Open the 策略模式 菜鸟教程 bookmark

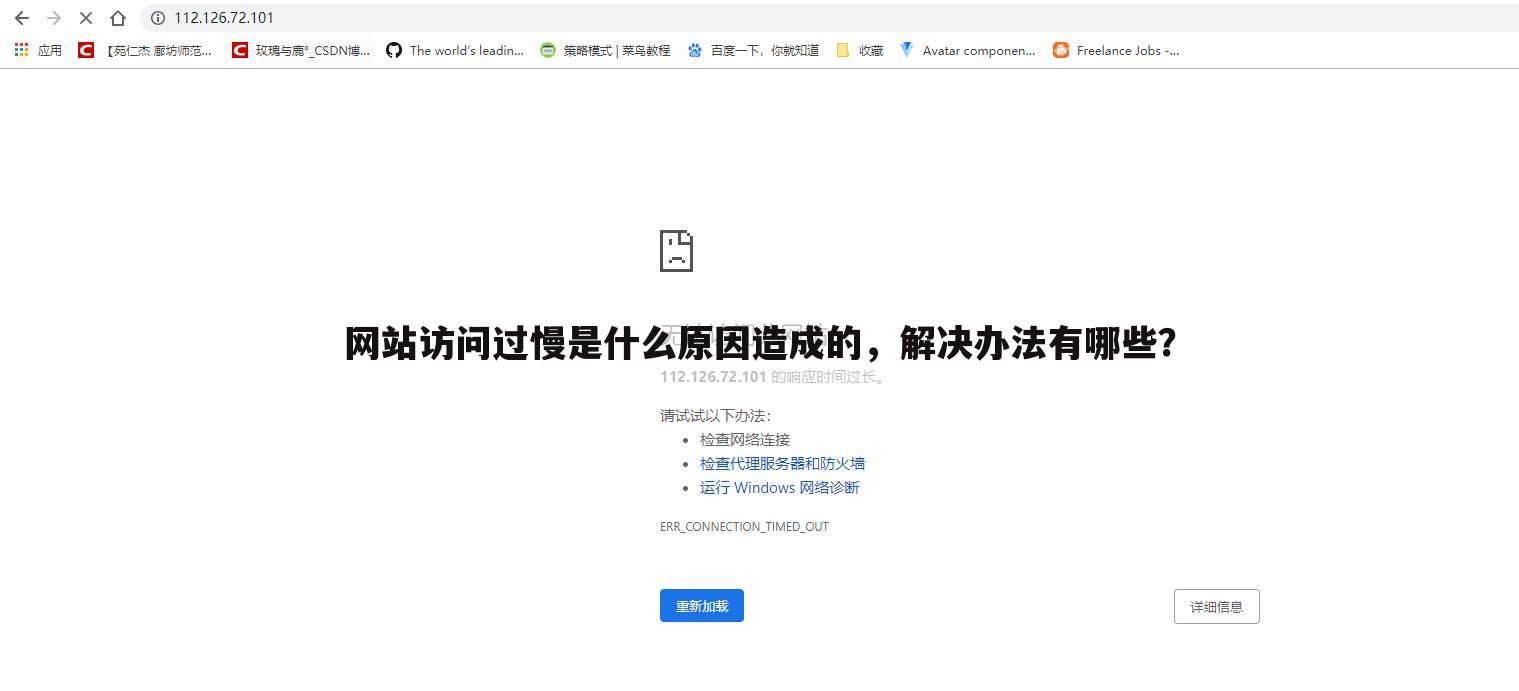click(604, 50)
